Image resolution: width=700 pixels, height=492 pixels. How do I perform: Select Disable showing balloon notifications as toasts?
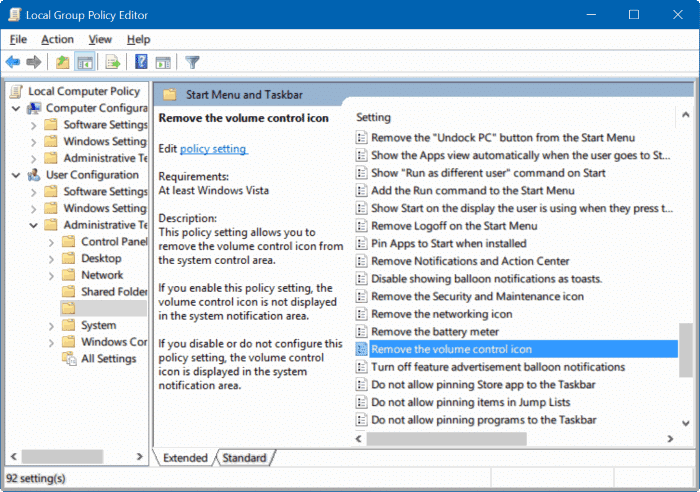(487, 279)
